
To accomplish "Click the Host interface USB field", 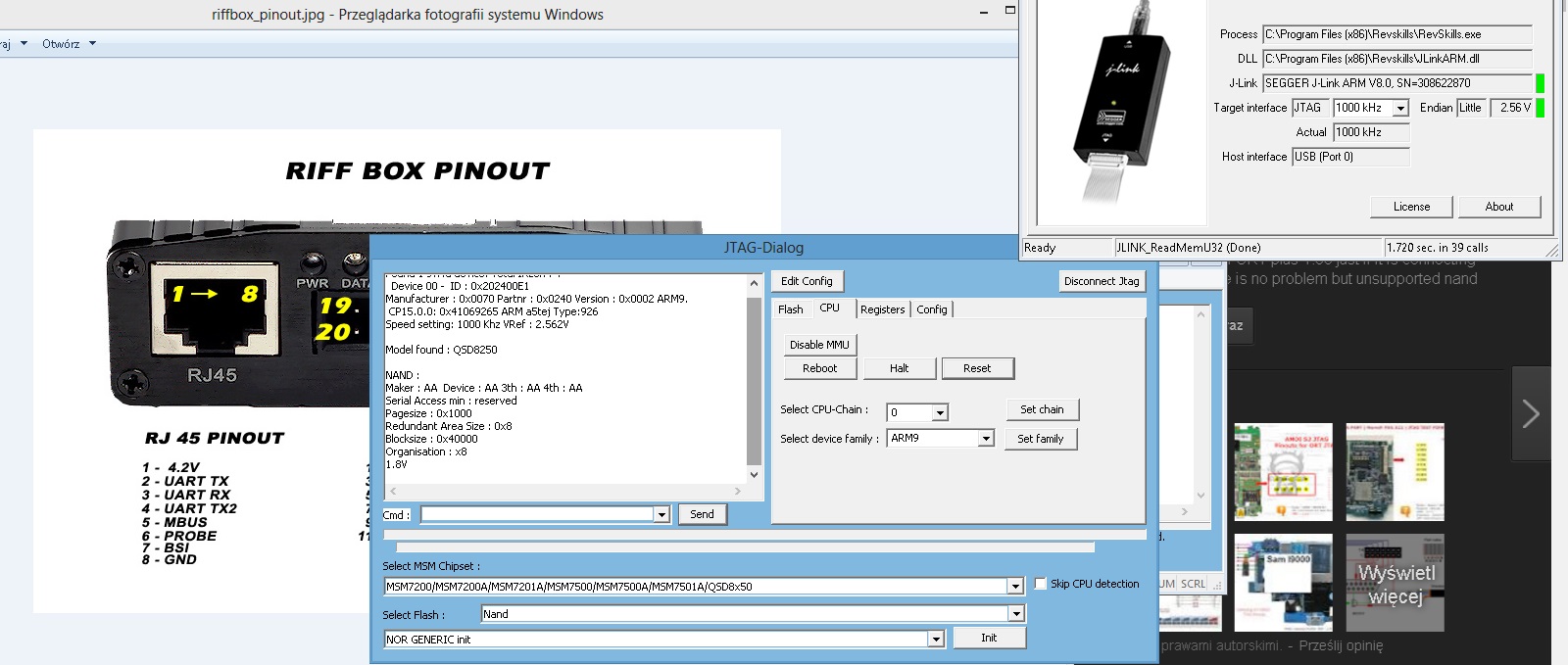I will tap(1350, 157).
